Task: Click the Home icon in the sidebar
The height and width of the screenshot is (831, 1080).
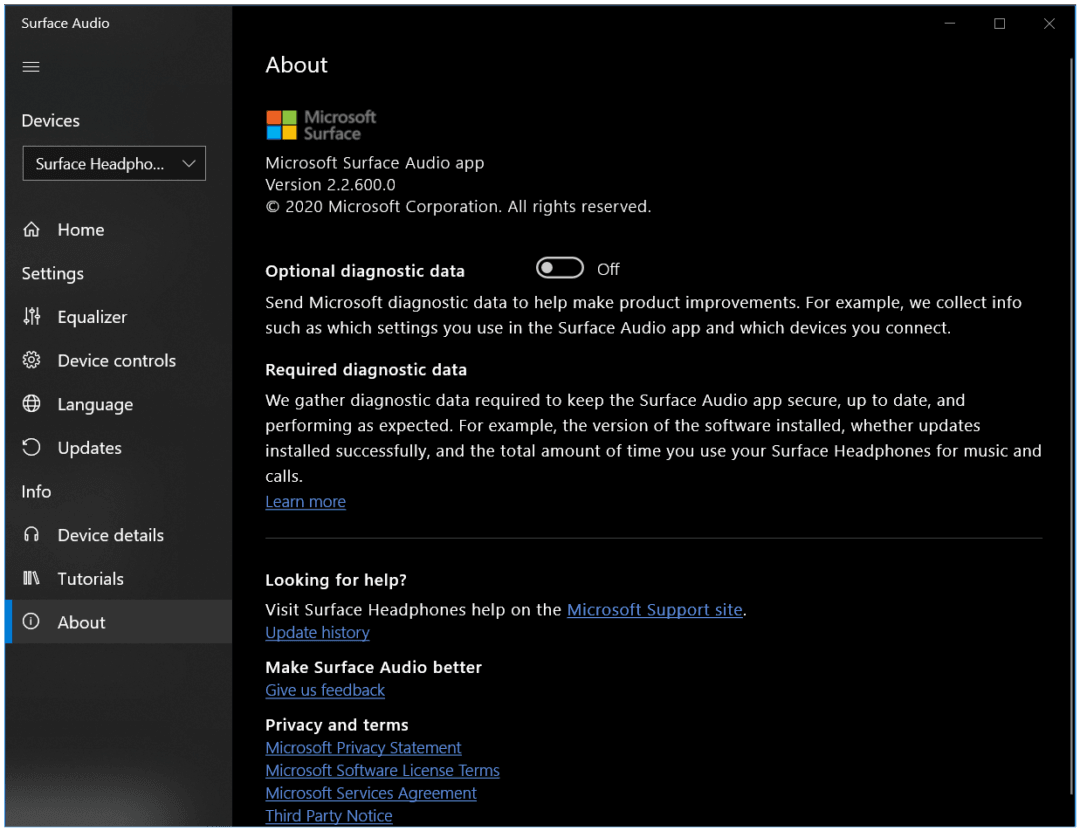Action: click(x=31, y=229)
